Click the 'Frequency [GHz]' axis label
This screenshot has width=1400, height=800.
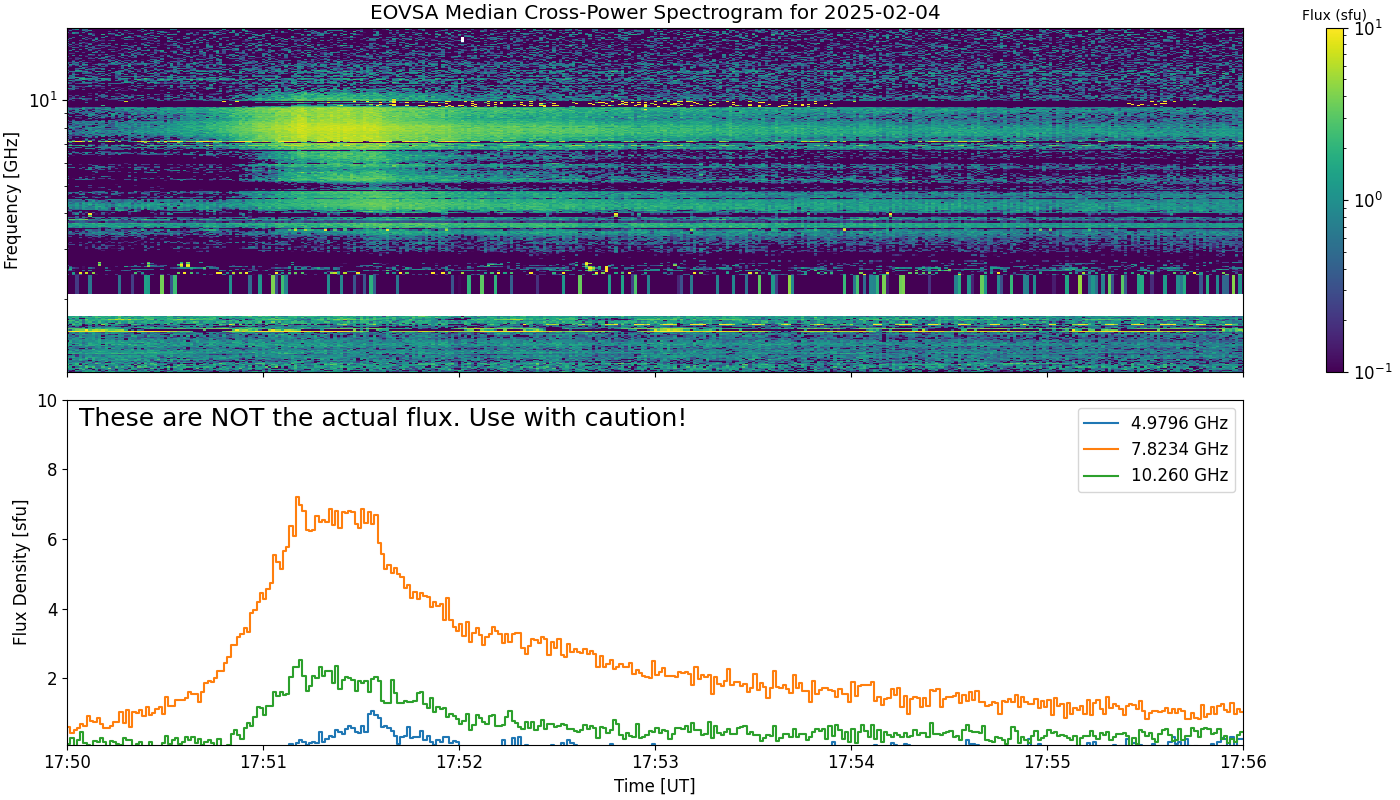[12, 200]
